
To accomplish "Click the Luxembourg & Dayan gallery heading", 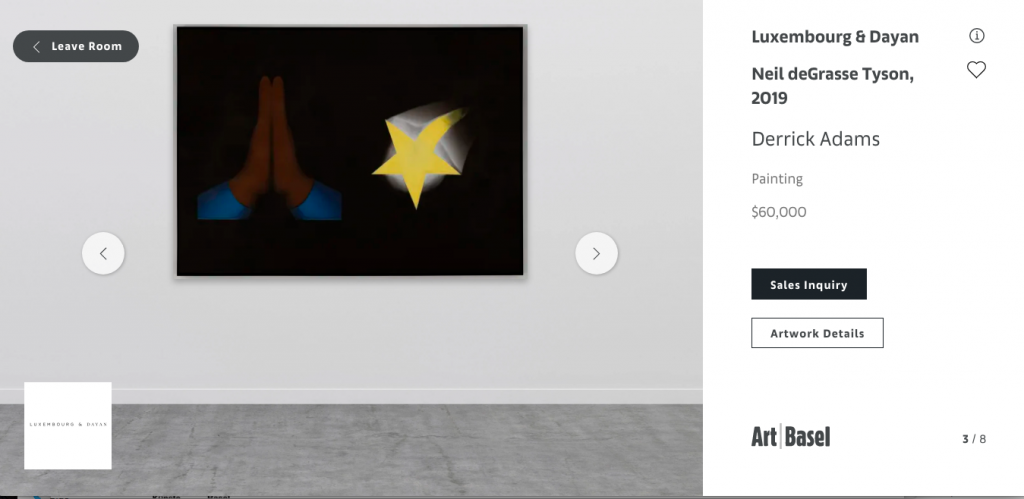I will (835, 37).
